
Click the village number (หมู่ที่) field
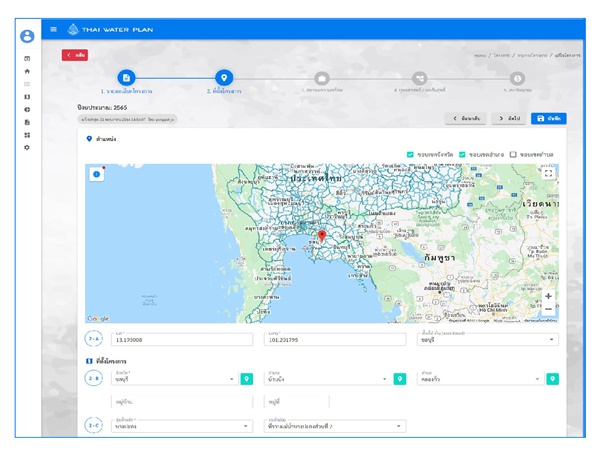click(297, 402)
